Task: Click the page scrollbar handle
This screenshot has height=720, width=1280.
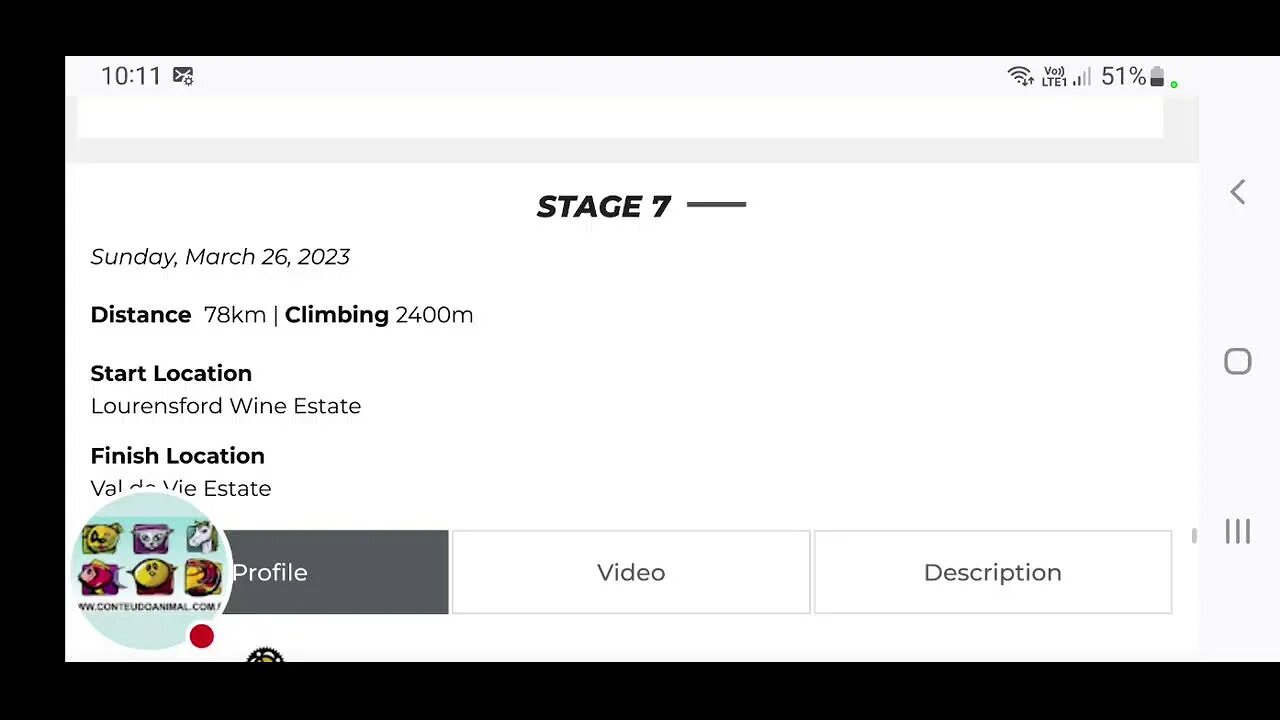Action: [1194, 536]
